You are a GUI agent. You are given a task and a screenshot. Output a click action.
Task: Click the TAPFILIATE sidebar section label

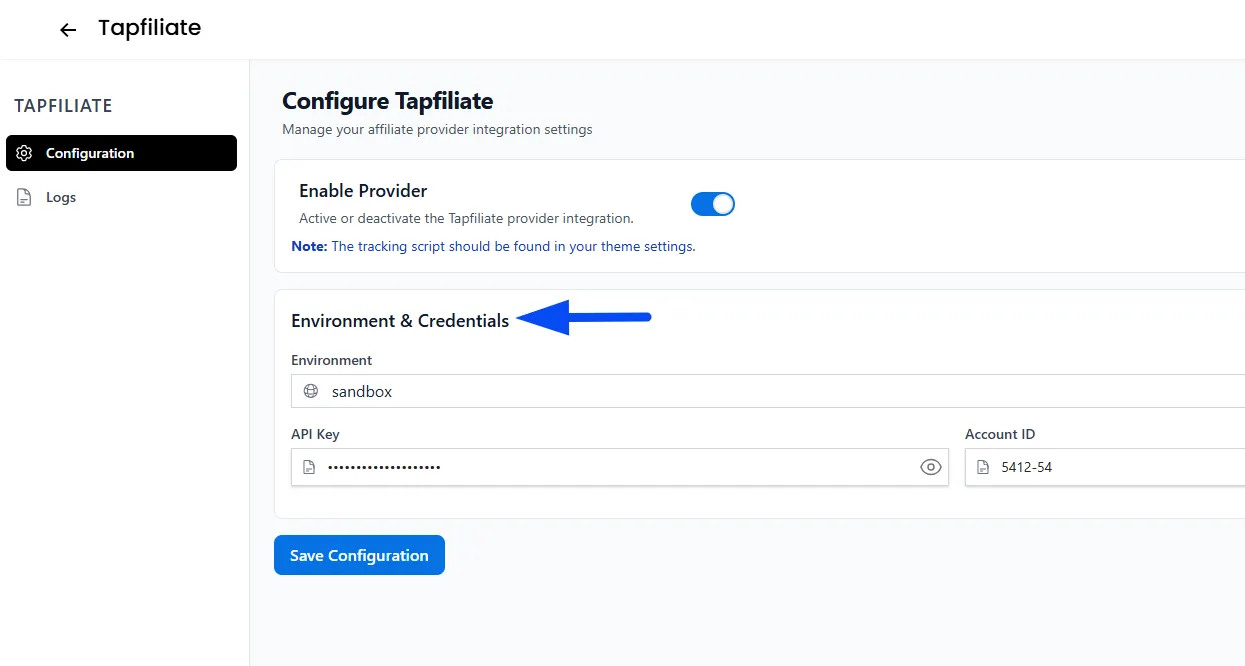63,106
